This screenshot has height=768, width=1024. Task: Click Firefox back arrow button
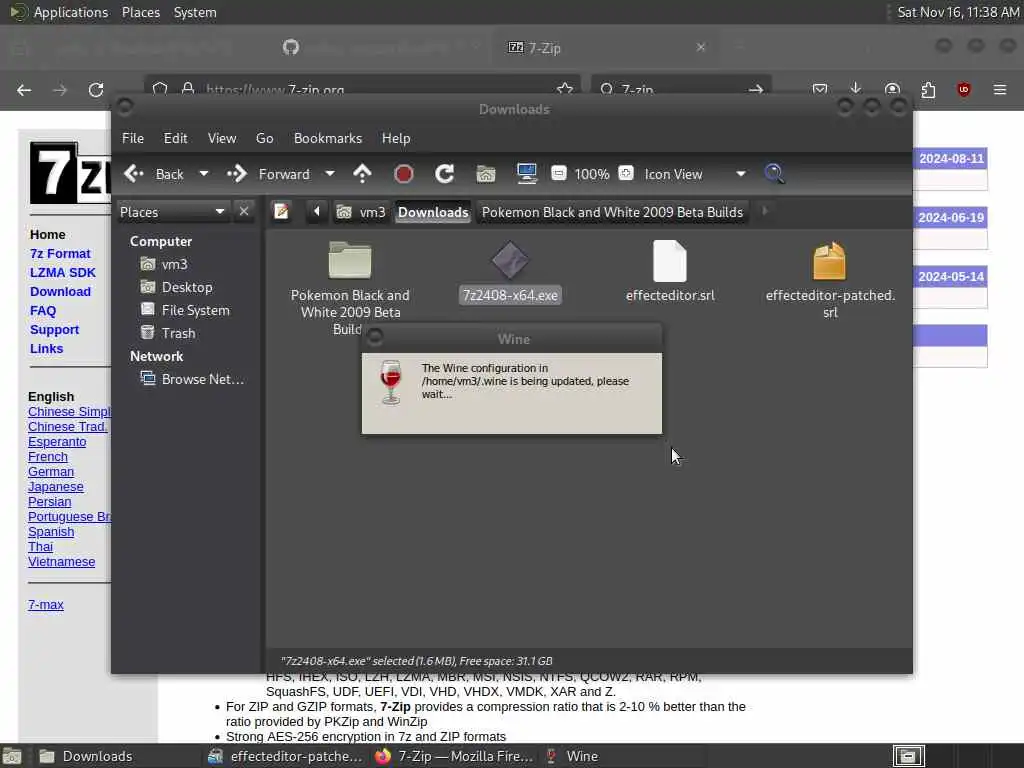click(x=24, y=90)
